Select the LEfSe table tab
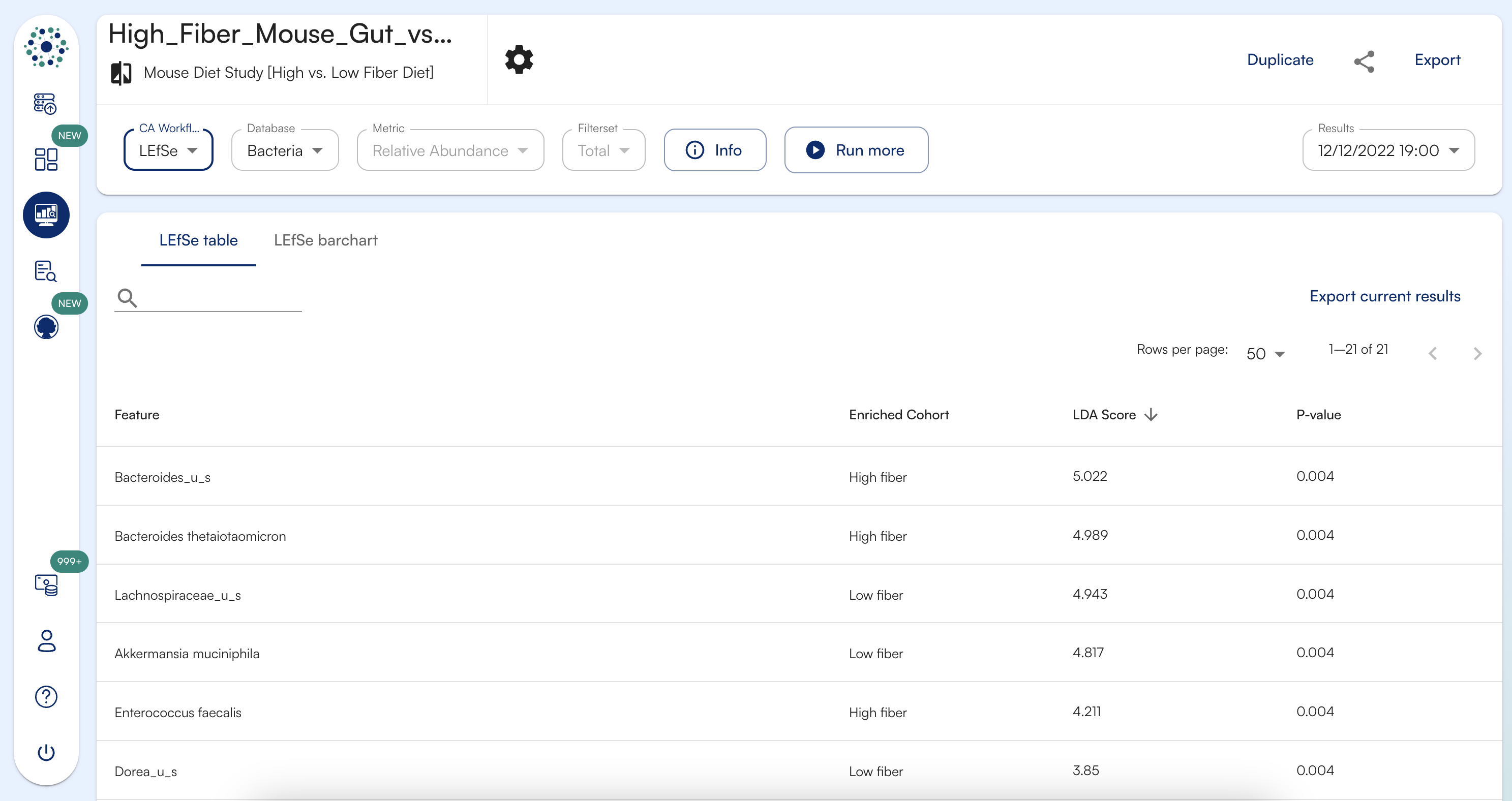The height and width of the screenshot is (801, 1512). pos(198,240)
